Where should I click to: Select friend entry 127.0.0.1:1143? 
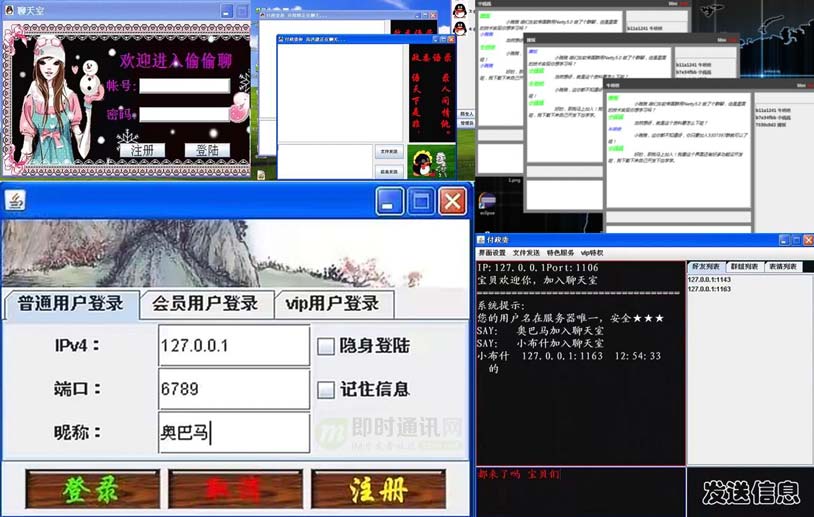coord(709,280)
